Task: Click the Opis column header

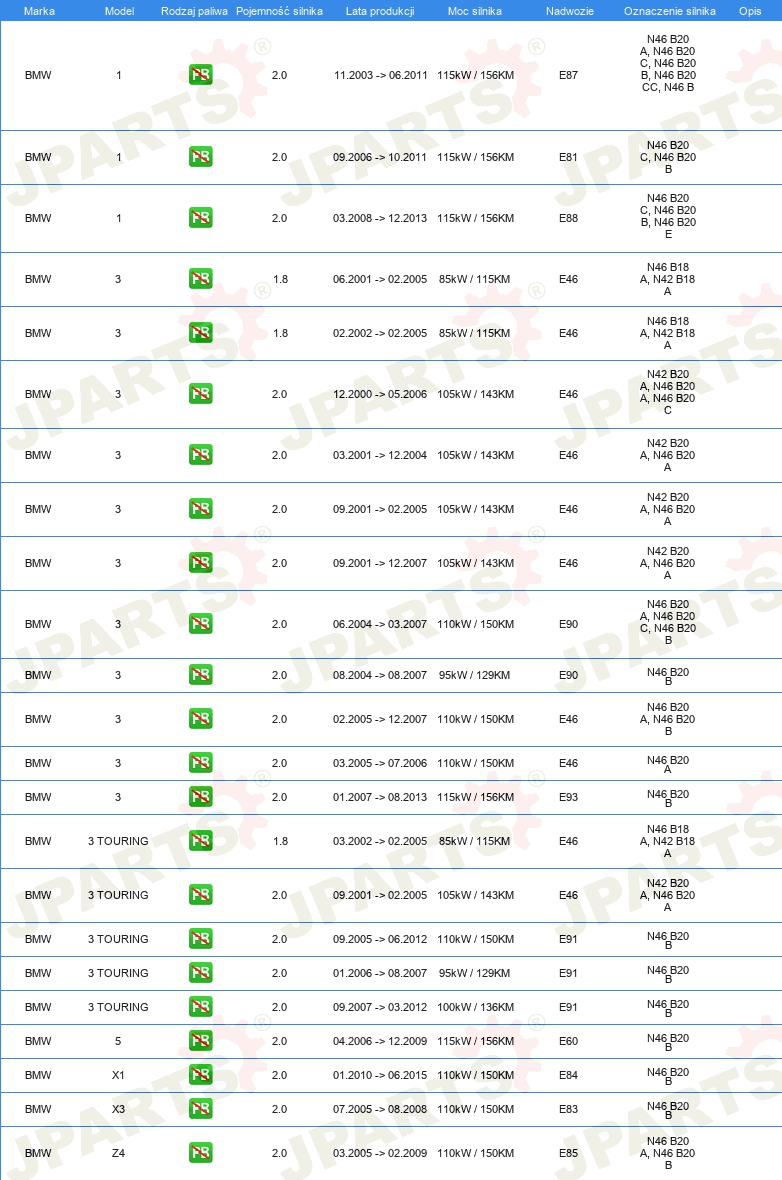Action: [x=750, y=11]
